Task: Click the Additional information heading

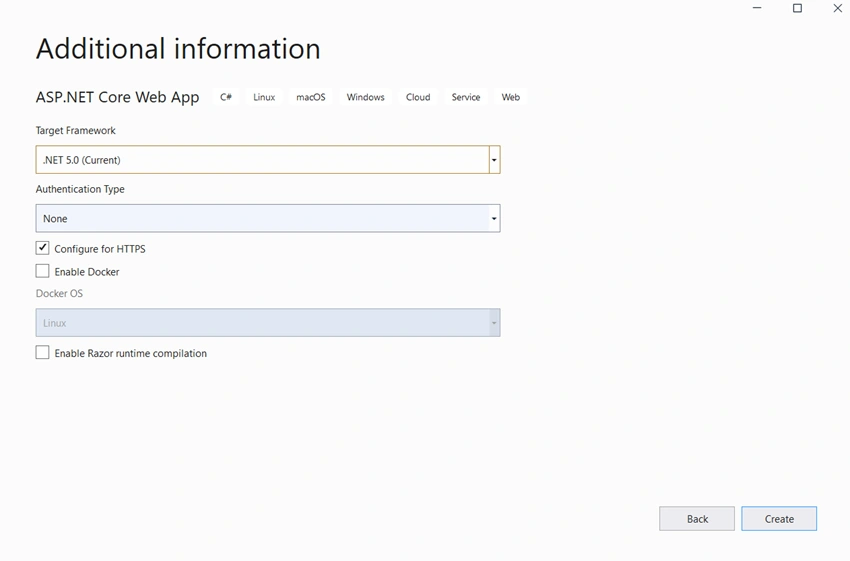Action: (x=178, y=49)
